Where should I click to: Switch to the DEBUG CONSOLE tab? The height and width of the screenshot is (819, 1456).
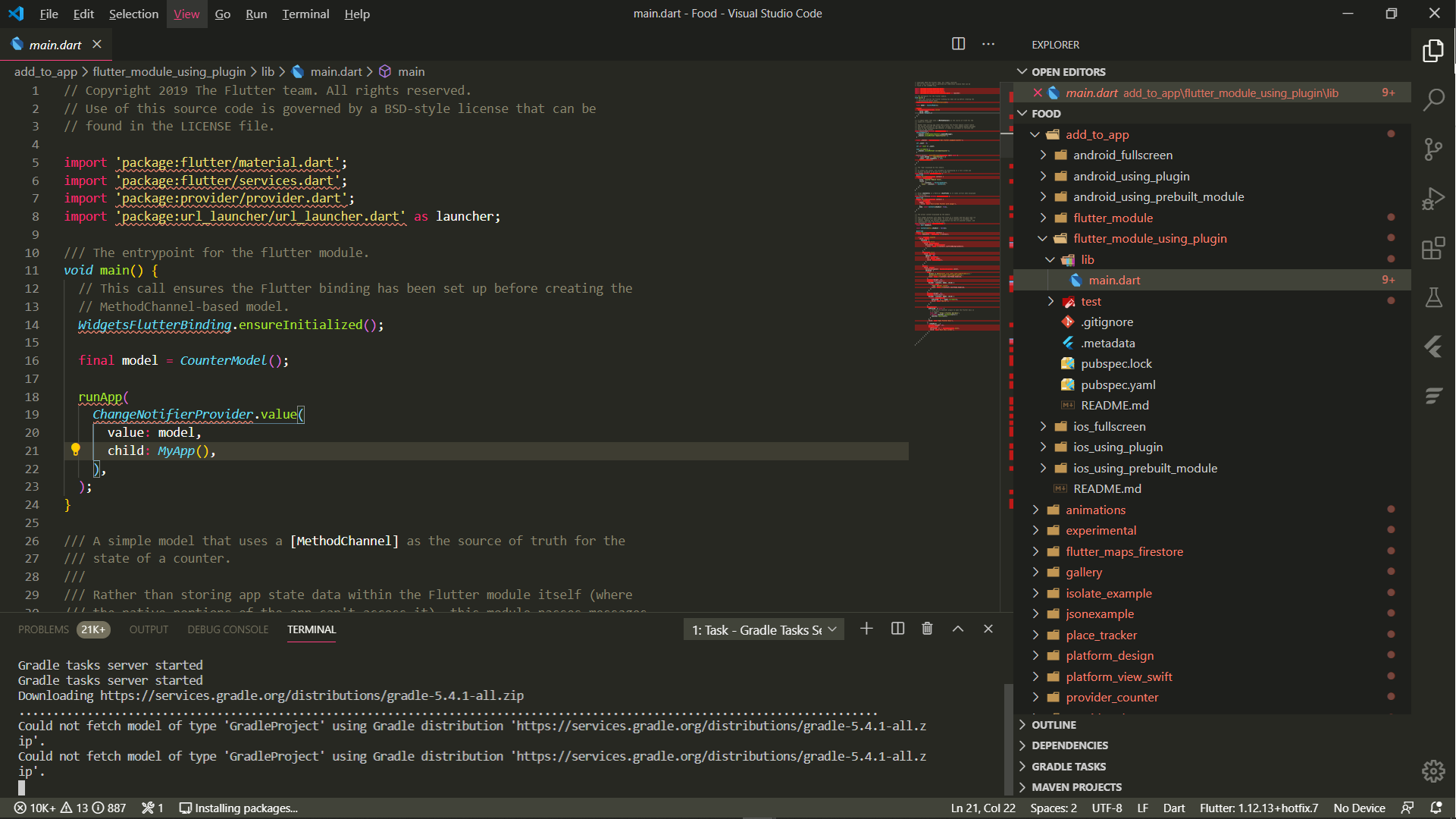(x=227, y=629)
